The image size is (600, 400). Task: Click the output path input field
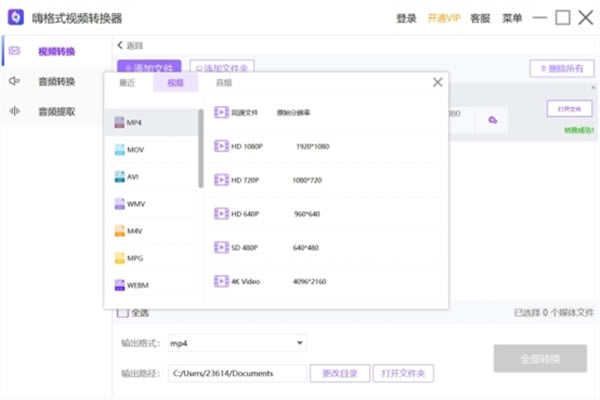tap(236, 373)
